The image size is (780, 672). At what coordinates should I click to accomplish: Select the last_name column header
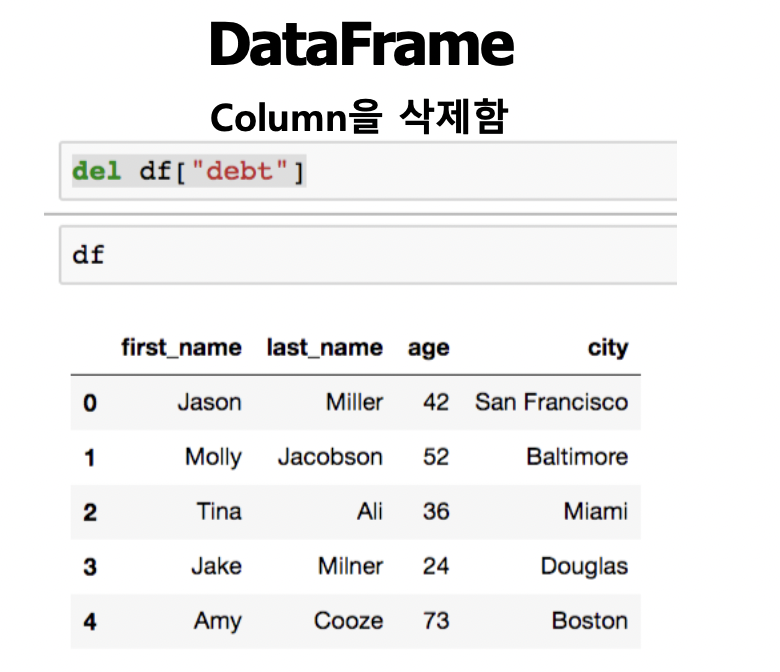pyautogui.click(x=325, y=347)
